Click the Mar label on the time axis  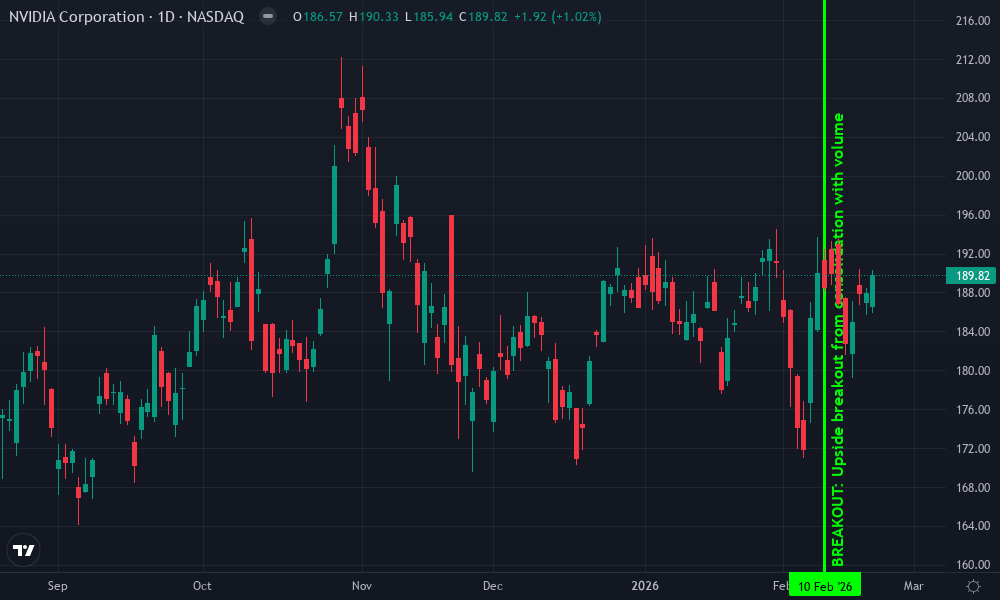[x=913, y=586]
